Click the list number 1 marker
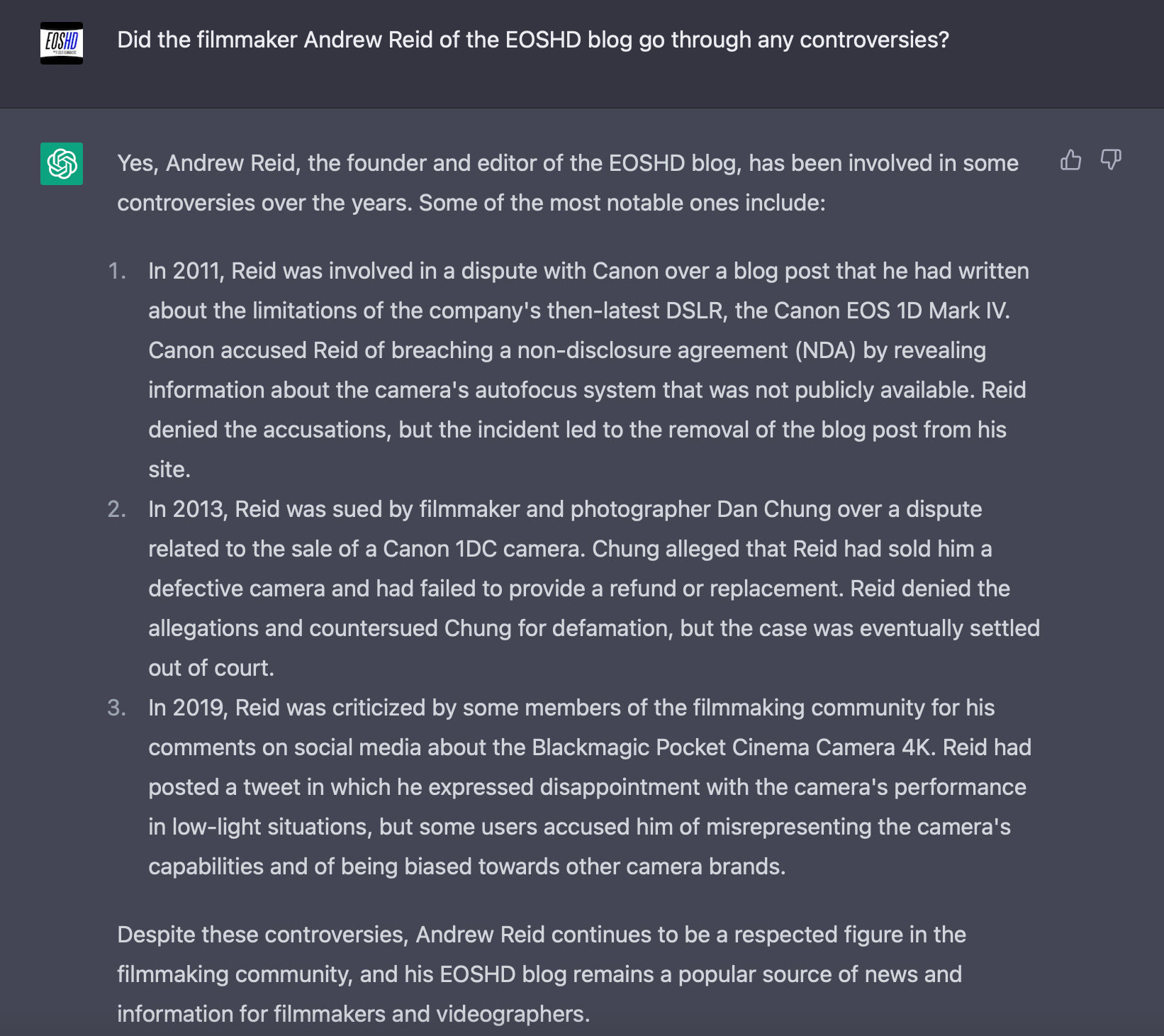The height and width of the screenshot is (1036, 1164). coord(117,271)
